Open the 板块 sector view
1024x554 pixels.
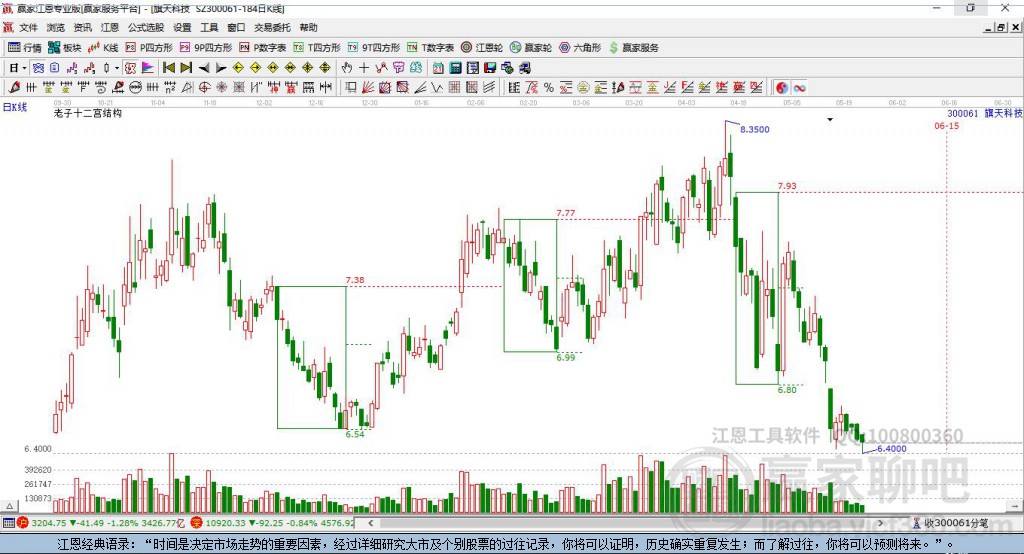pos(65,48)
